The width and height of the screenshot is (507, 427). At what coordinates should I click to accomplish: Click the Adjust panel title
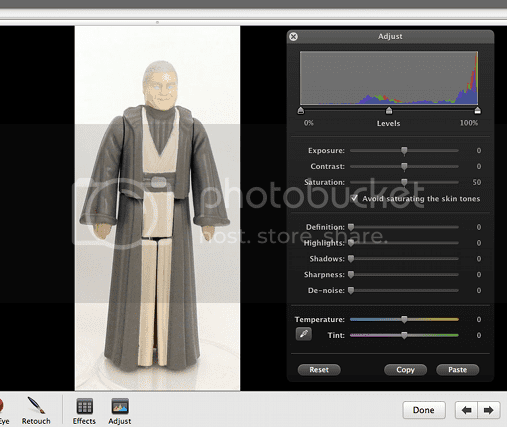click(x=390, y=36)
